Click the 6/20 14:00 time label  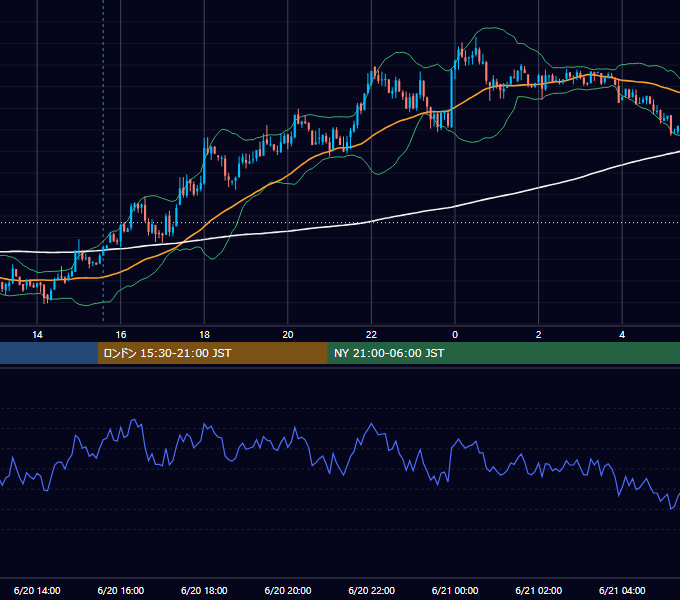[37, 590]
